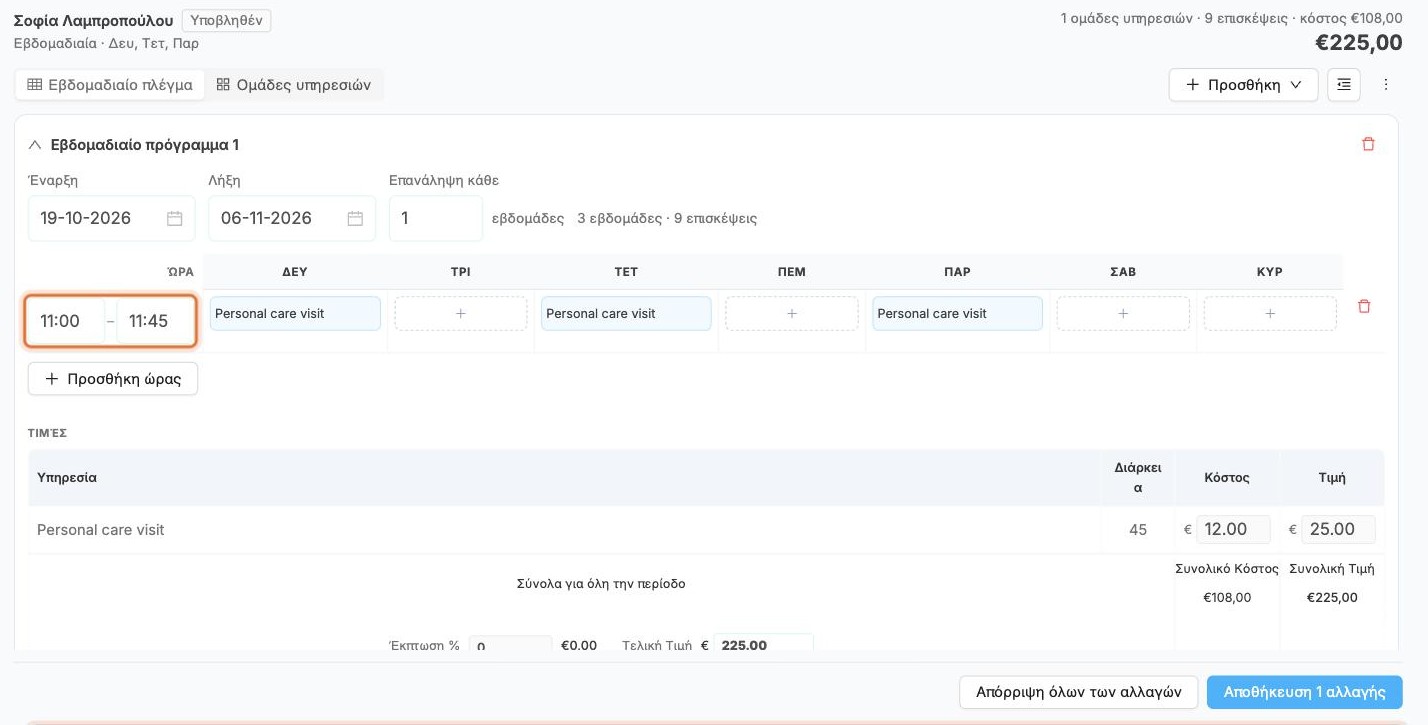The image size is (1428, 725).
Task: Click the Σοφία Λαμπροπούλου name
Action: pos(93,20)
